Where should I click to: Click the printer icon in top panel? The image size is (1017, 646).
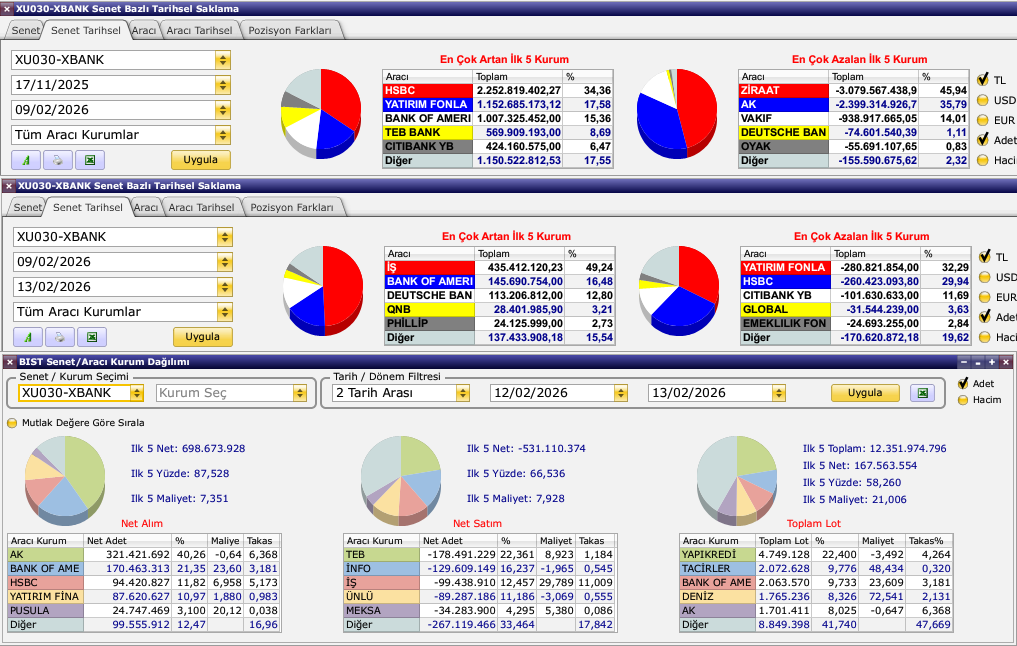58,160
